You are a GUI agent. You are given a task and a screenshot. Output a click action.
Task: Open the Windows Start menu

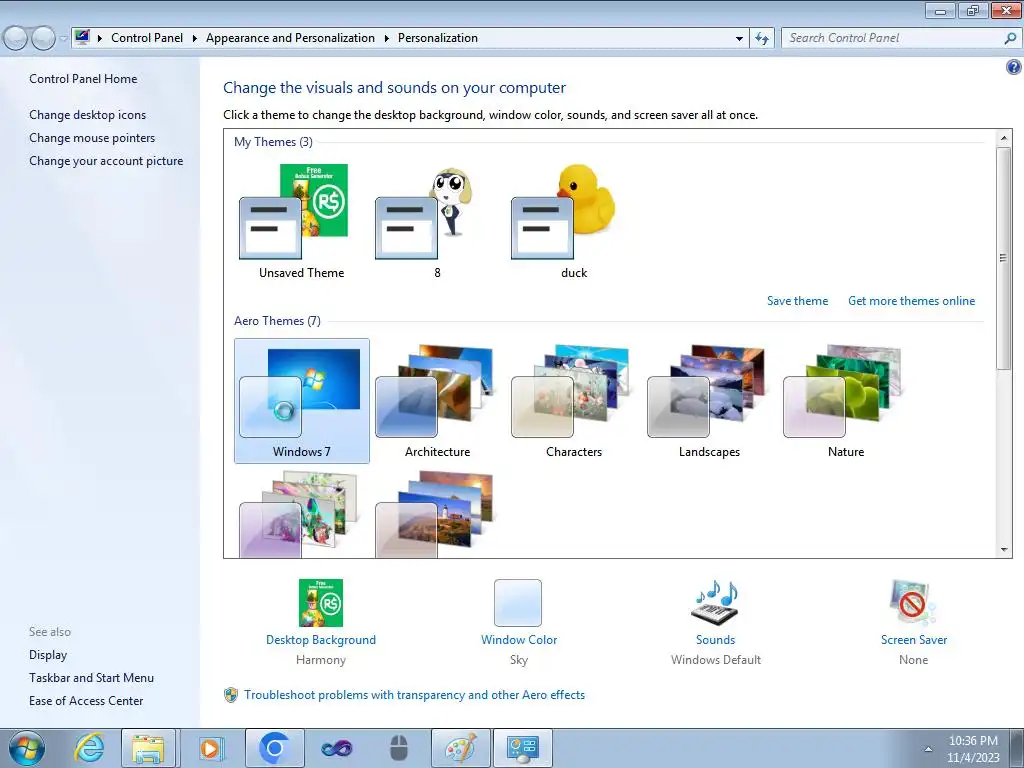click(27, 748)
